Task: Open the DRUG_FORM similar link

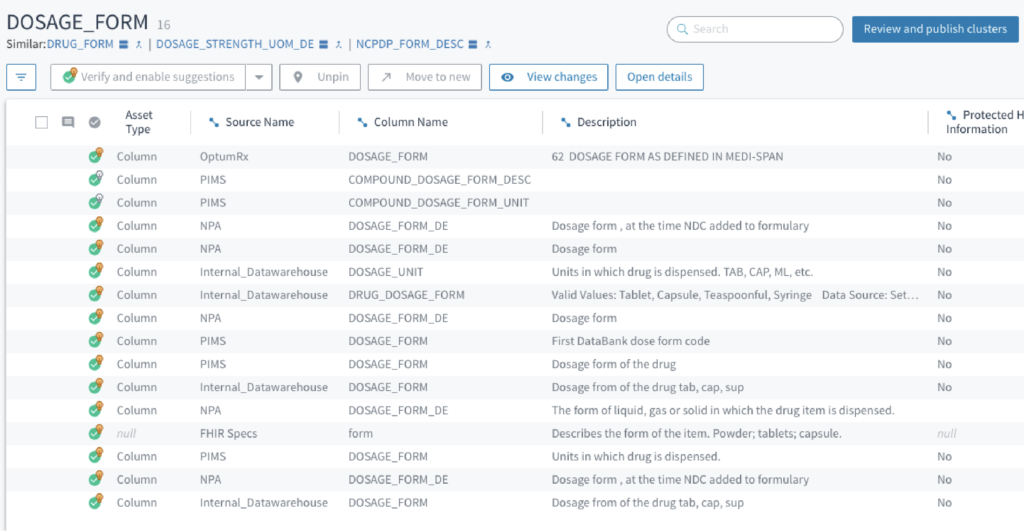Action: 80,44
